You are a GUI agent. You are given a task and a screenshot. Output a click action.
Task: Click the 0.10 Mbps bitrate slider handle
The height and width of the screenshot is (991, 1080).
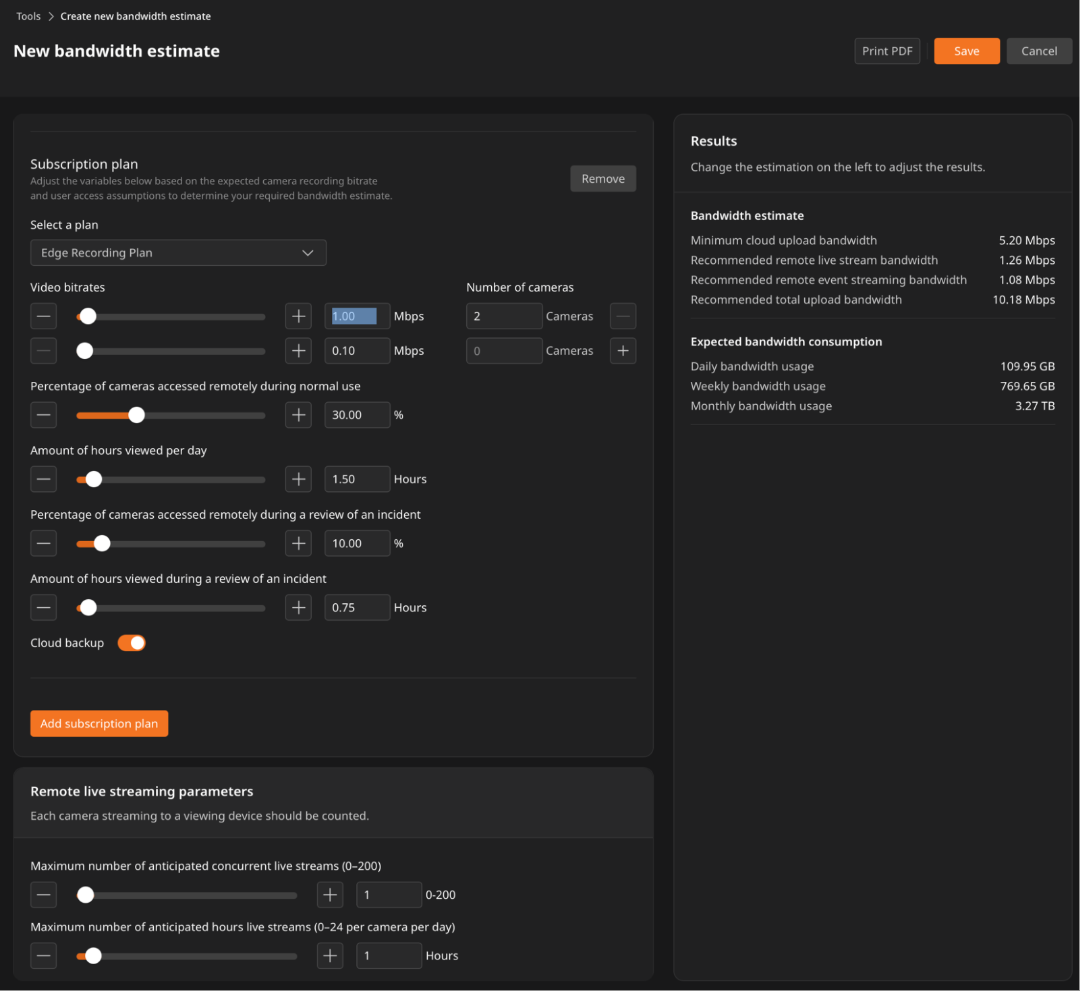coord(85,351)
